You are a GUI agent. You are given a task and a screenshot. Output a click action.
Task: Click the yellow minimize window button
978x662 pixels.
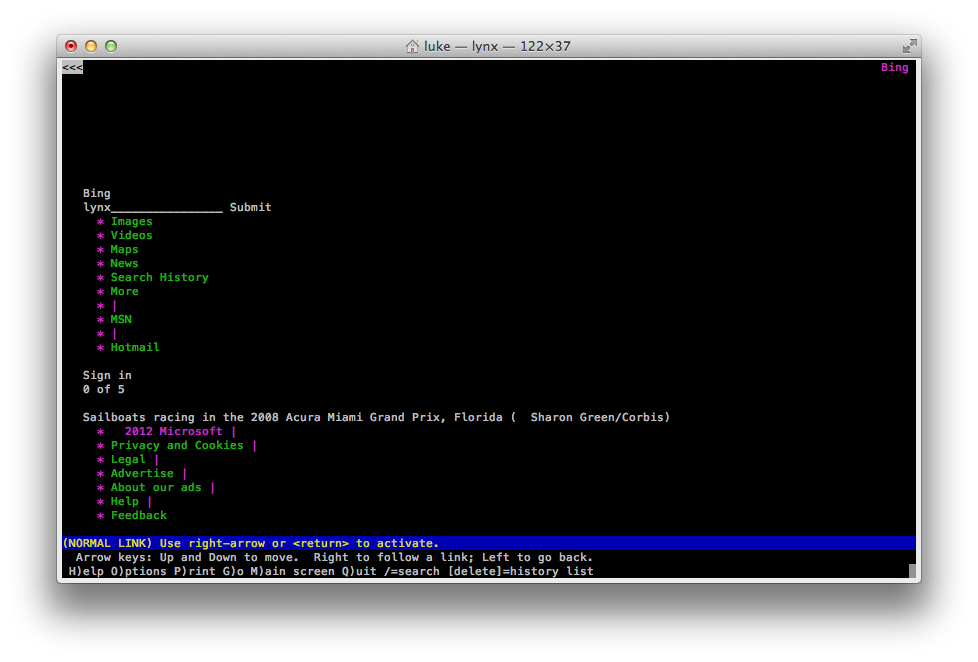91,46
